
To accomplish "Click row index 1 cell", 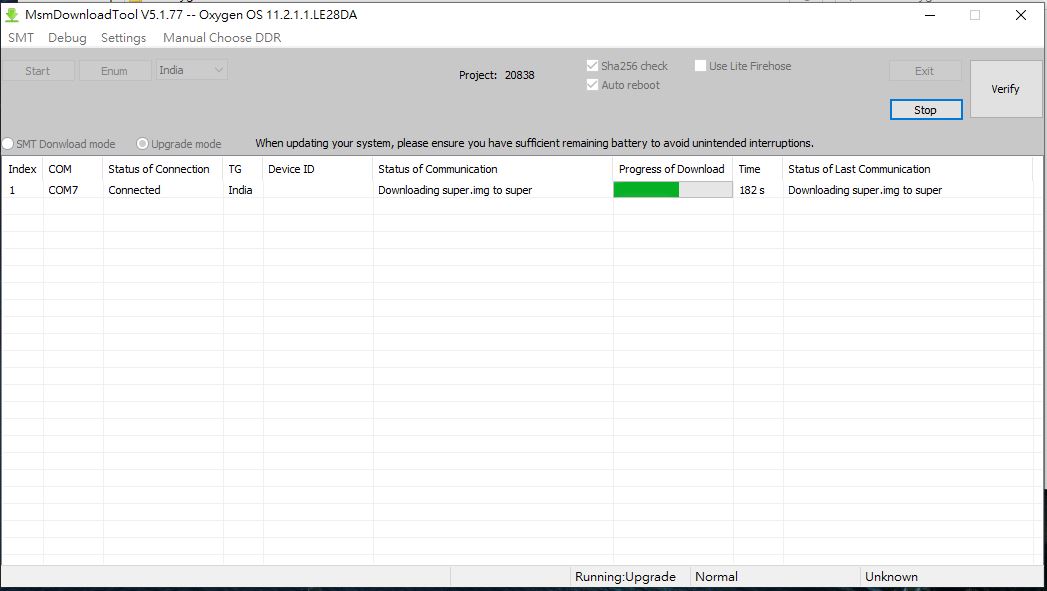I will 22,190.
